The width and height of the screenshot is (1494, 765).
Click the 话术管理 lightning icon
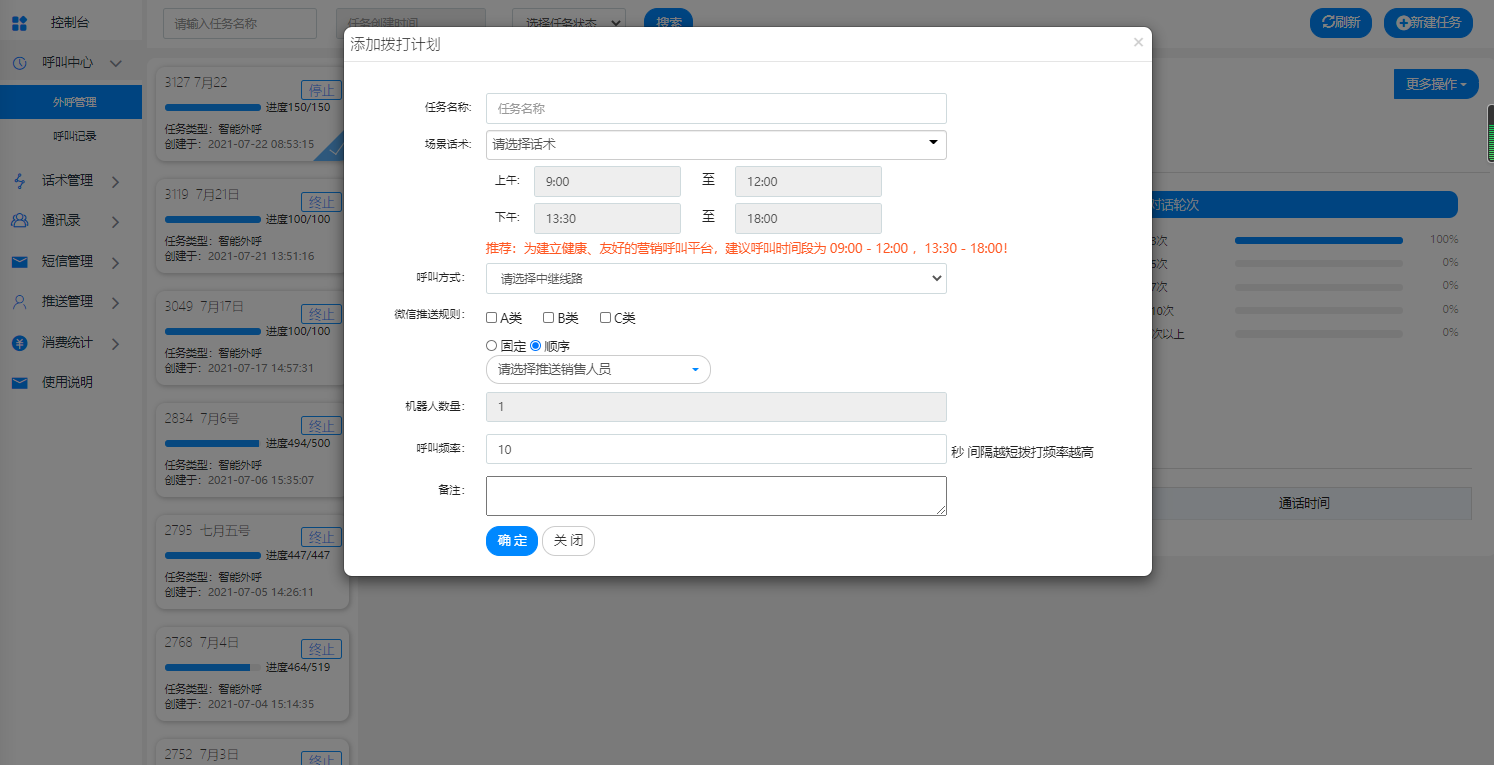(19, 181)
